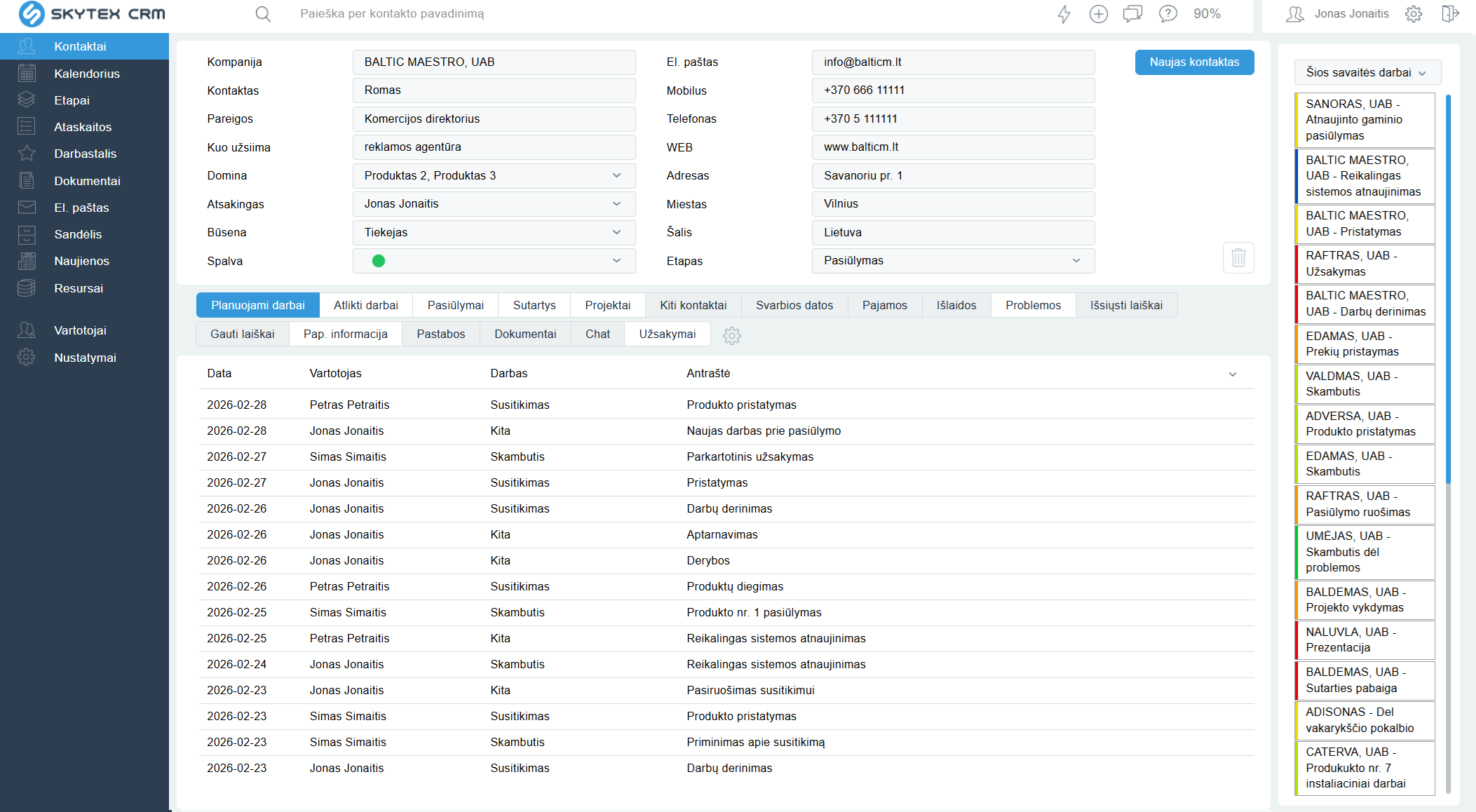This screenshot has width=1476, height=812.
Task: Open the Pasiūlymai tab
Action: [x=456, y=305]
